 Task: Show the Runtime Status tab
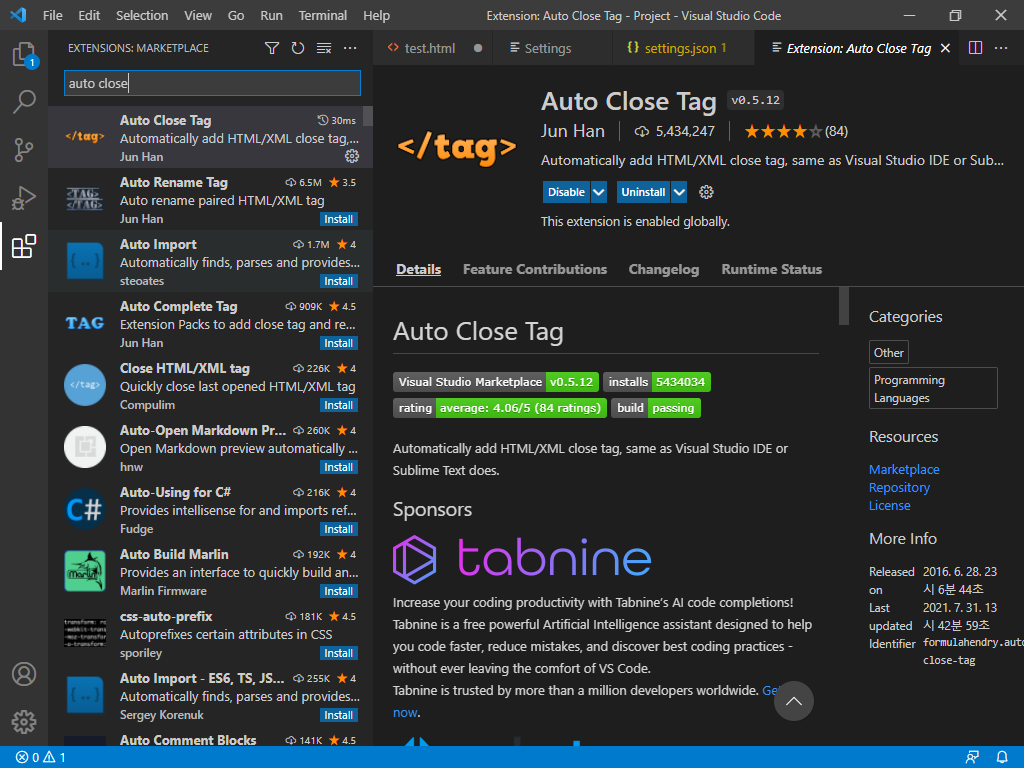click(x=771, y=269)
